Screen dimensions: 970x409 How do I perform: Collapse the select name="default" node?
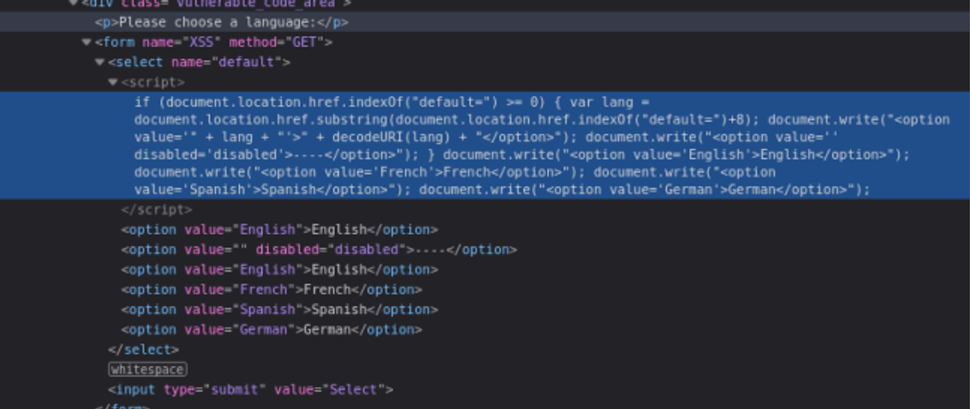coord(100,62)
